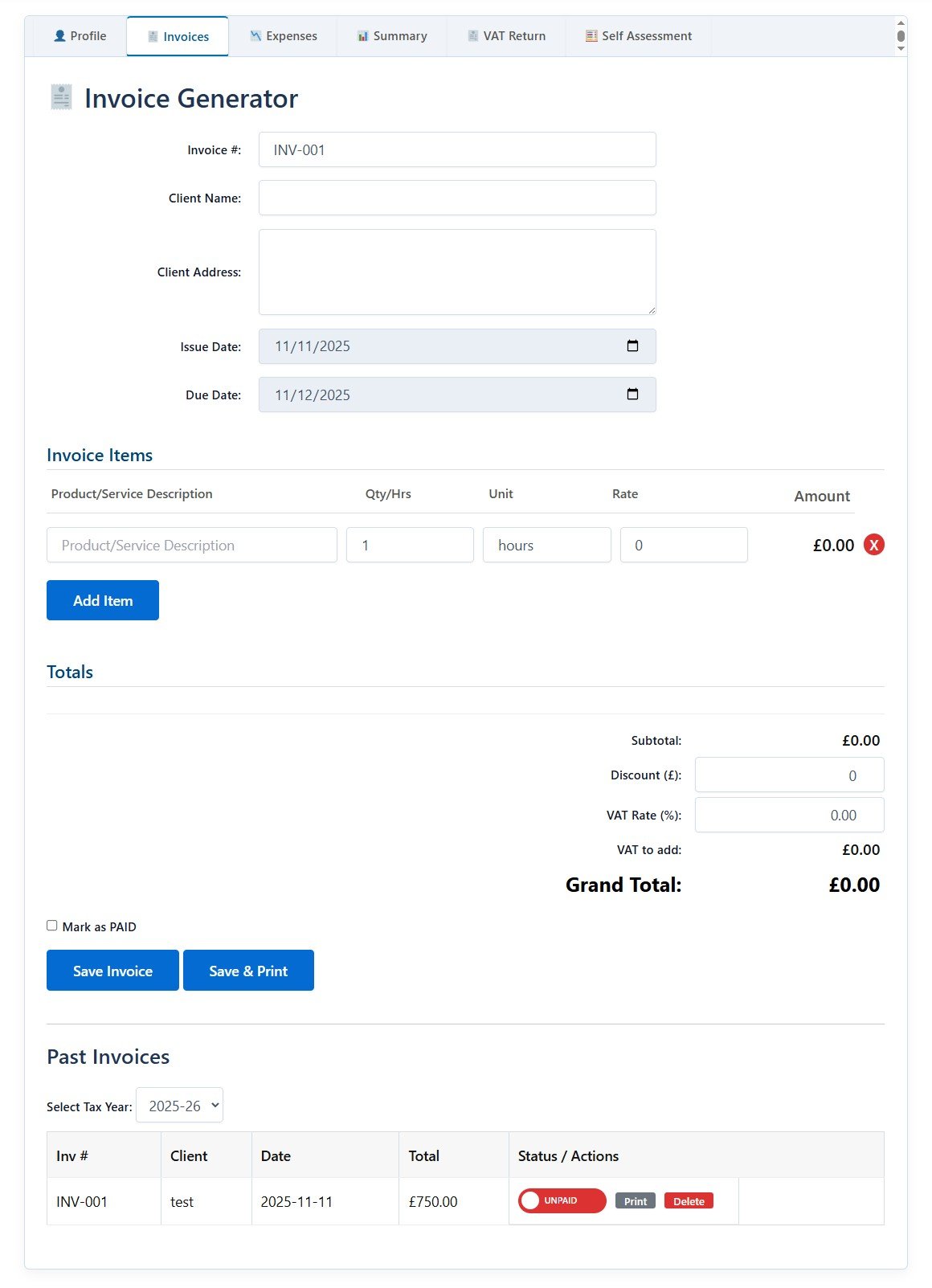Click the scroll down arrow at top right
932x1288 pixels.
tap(901, 49)
